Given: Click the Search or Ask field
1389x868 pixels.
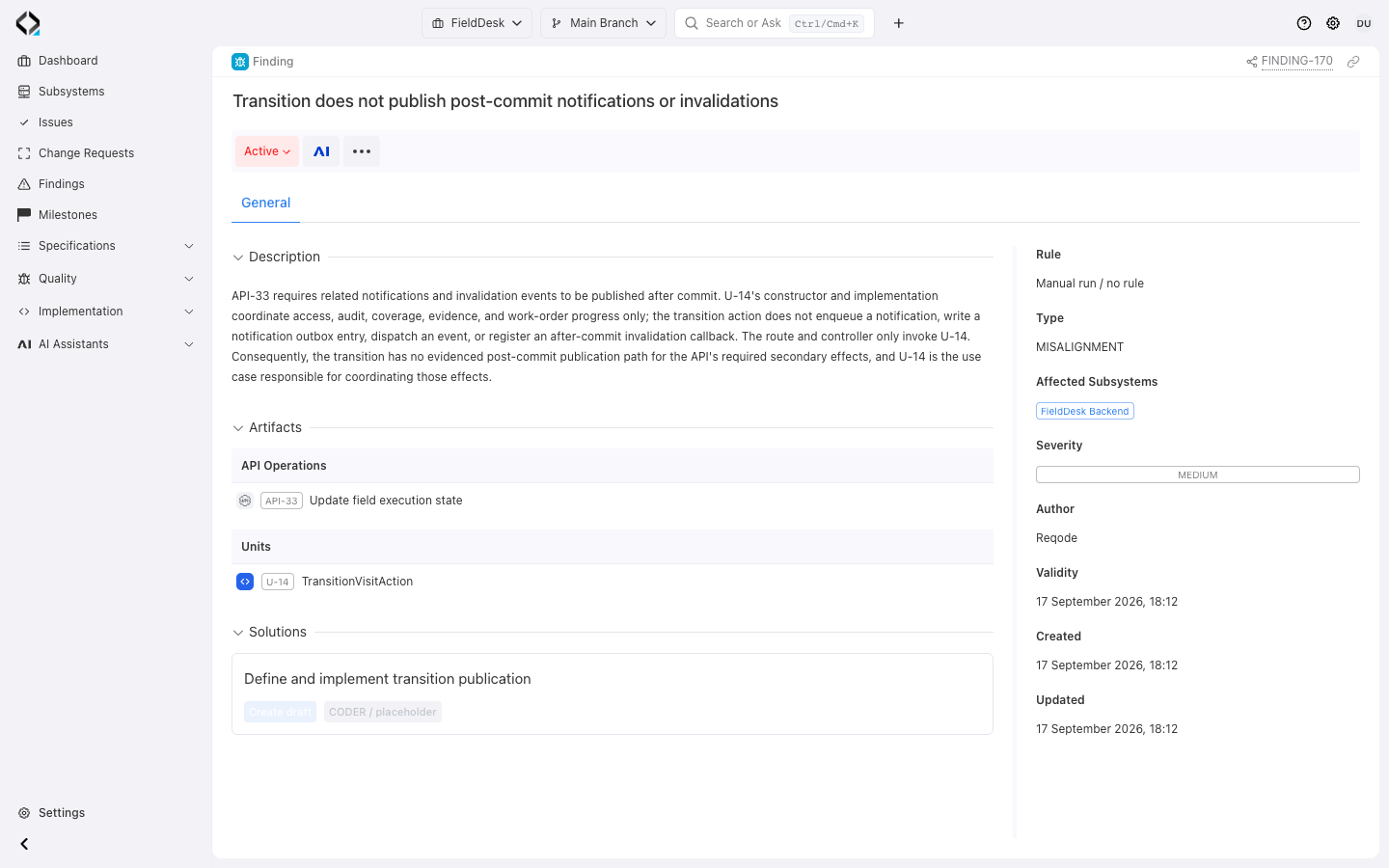Looking at the screenshot, I should [775, 23].
